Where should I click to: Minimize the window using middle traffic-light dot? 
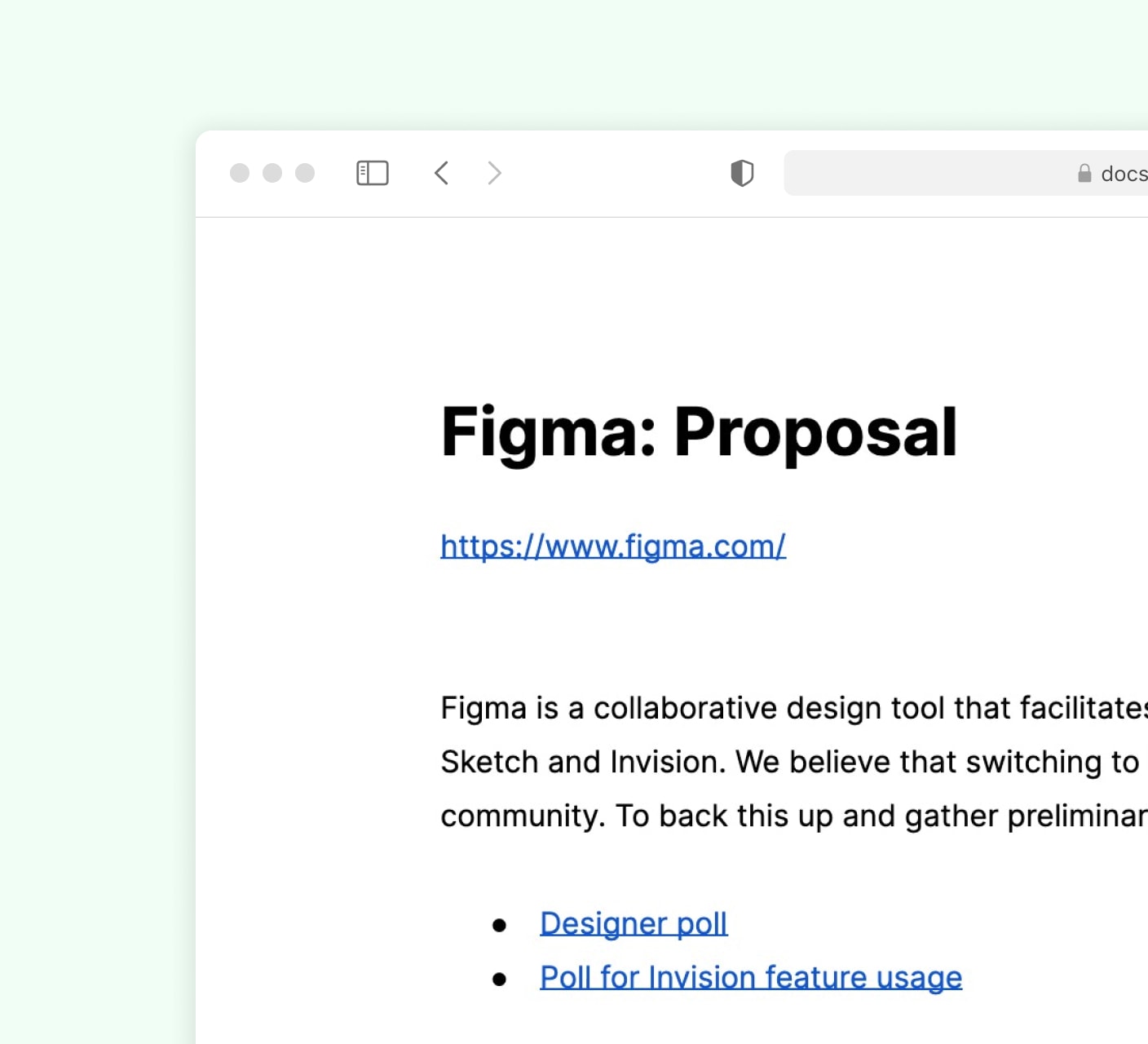272,173
